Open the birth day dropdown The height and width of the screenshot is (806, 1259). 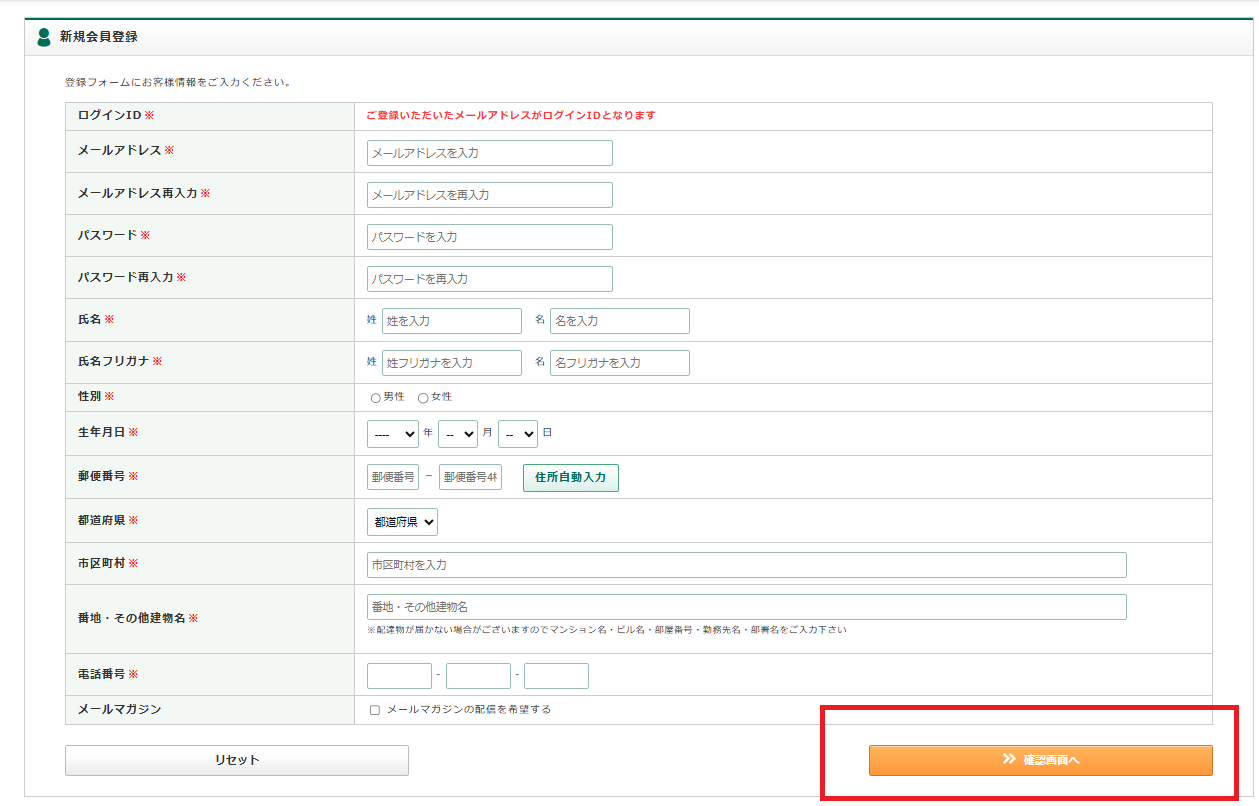point(517,434)
